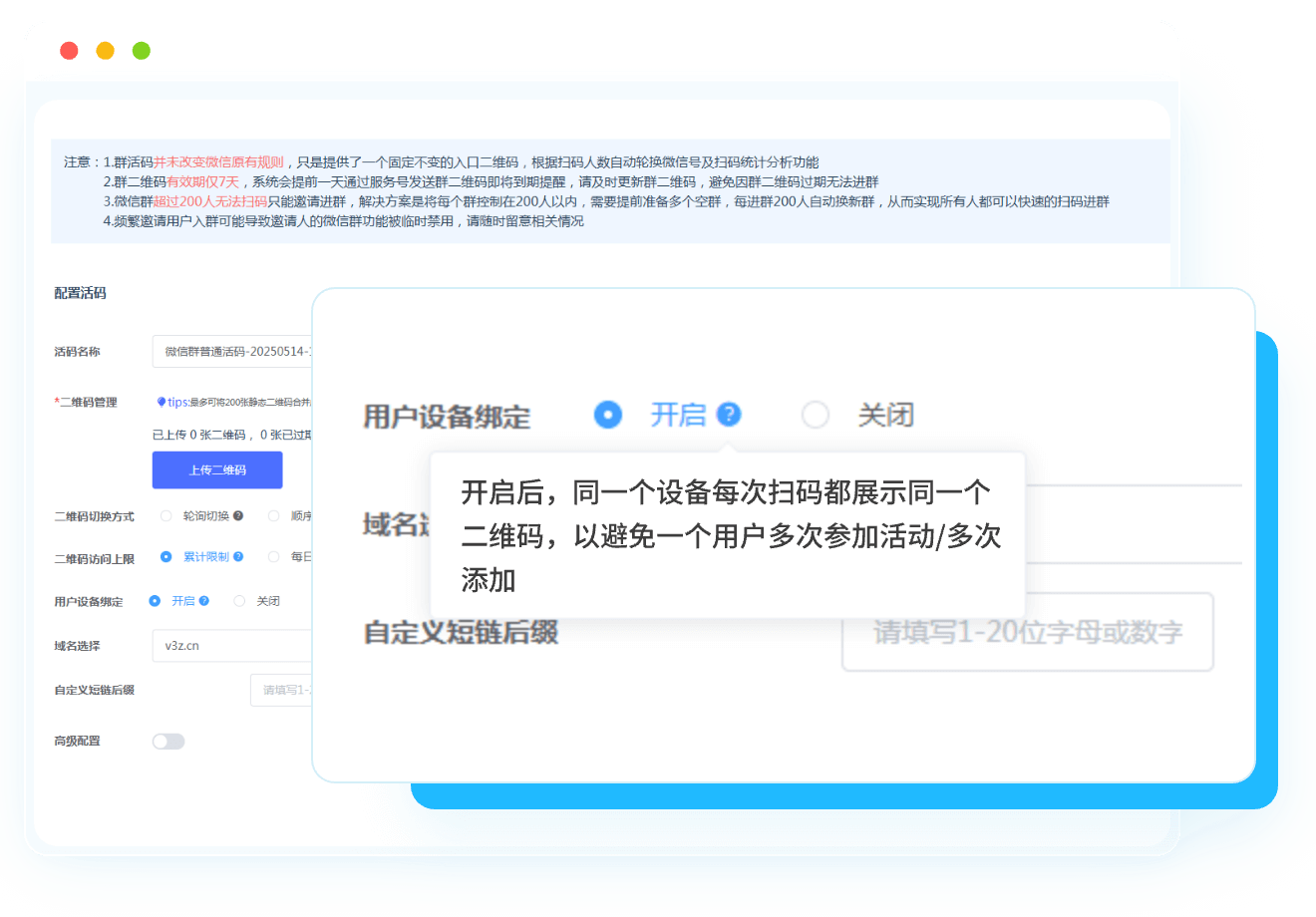Image resolution: width=1316 pixels, height=917 pixels.
Task: Select the 开启 radio for 用户设备绑定 in popup
Action: [608, 415]
